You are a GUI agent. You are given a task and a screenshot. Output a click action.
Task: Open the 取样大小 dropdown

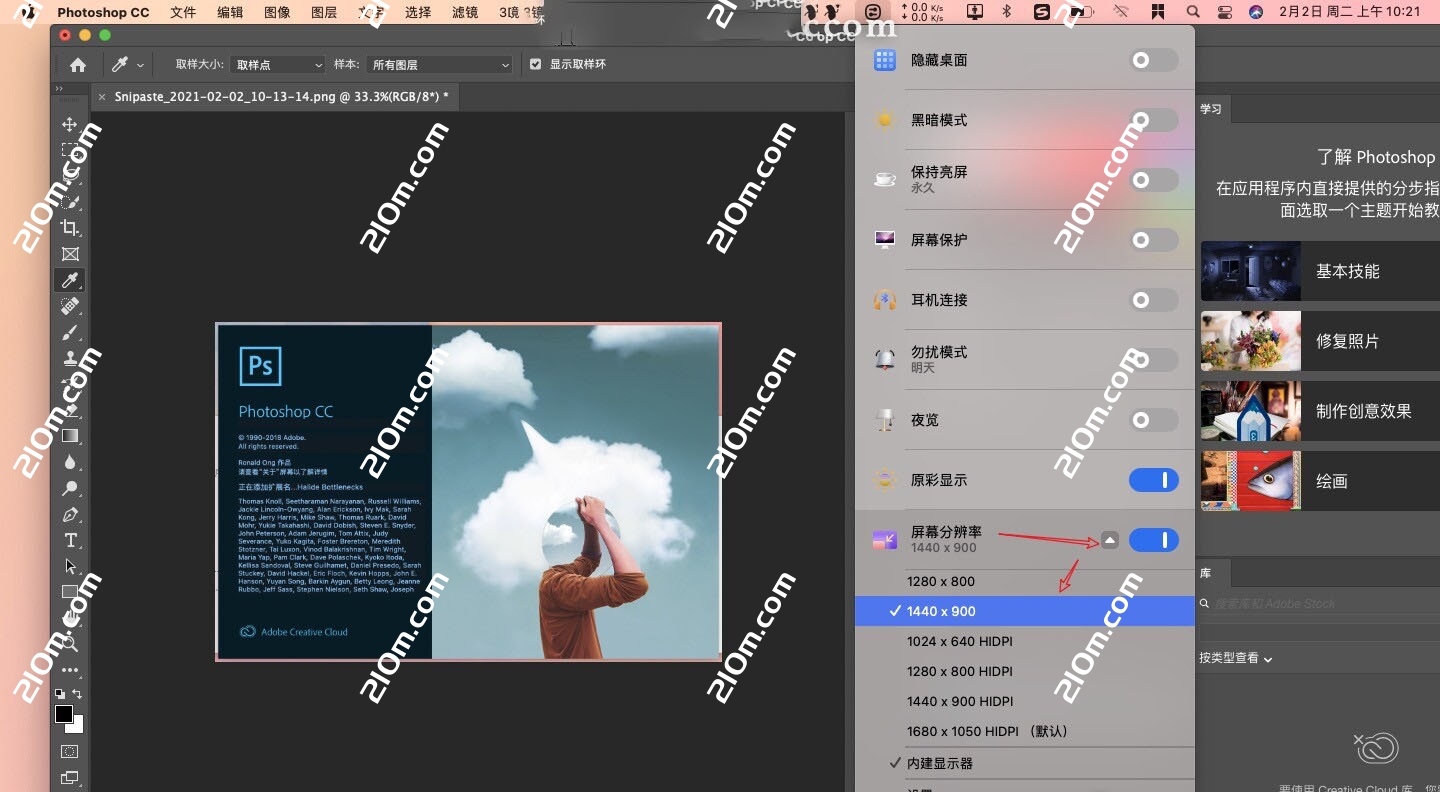click(277, 63)
